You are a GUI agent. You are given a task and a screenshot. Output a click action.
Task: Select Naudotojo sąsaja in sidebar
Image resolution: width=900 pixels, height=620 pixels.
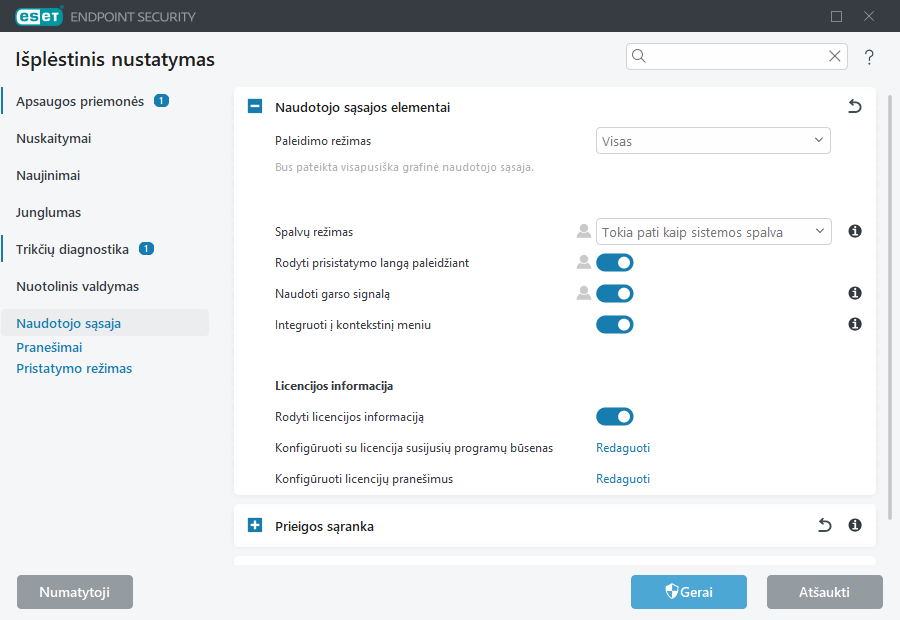pos(105,323)
